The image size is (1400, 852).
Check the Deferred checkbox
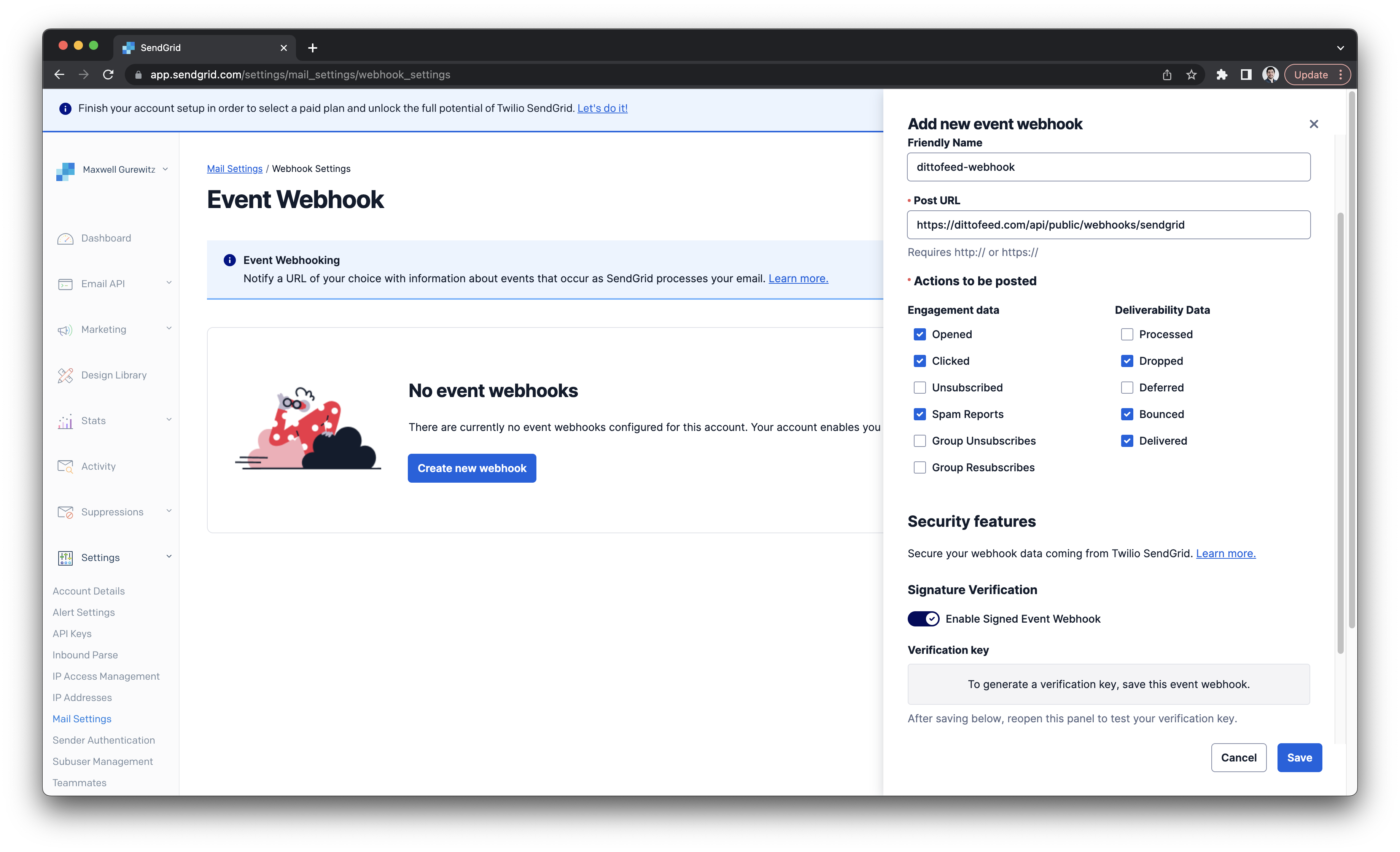click(1127, 388)
